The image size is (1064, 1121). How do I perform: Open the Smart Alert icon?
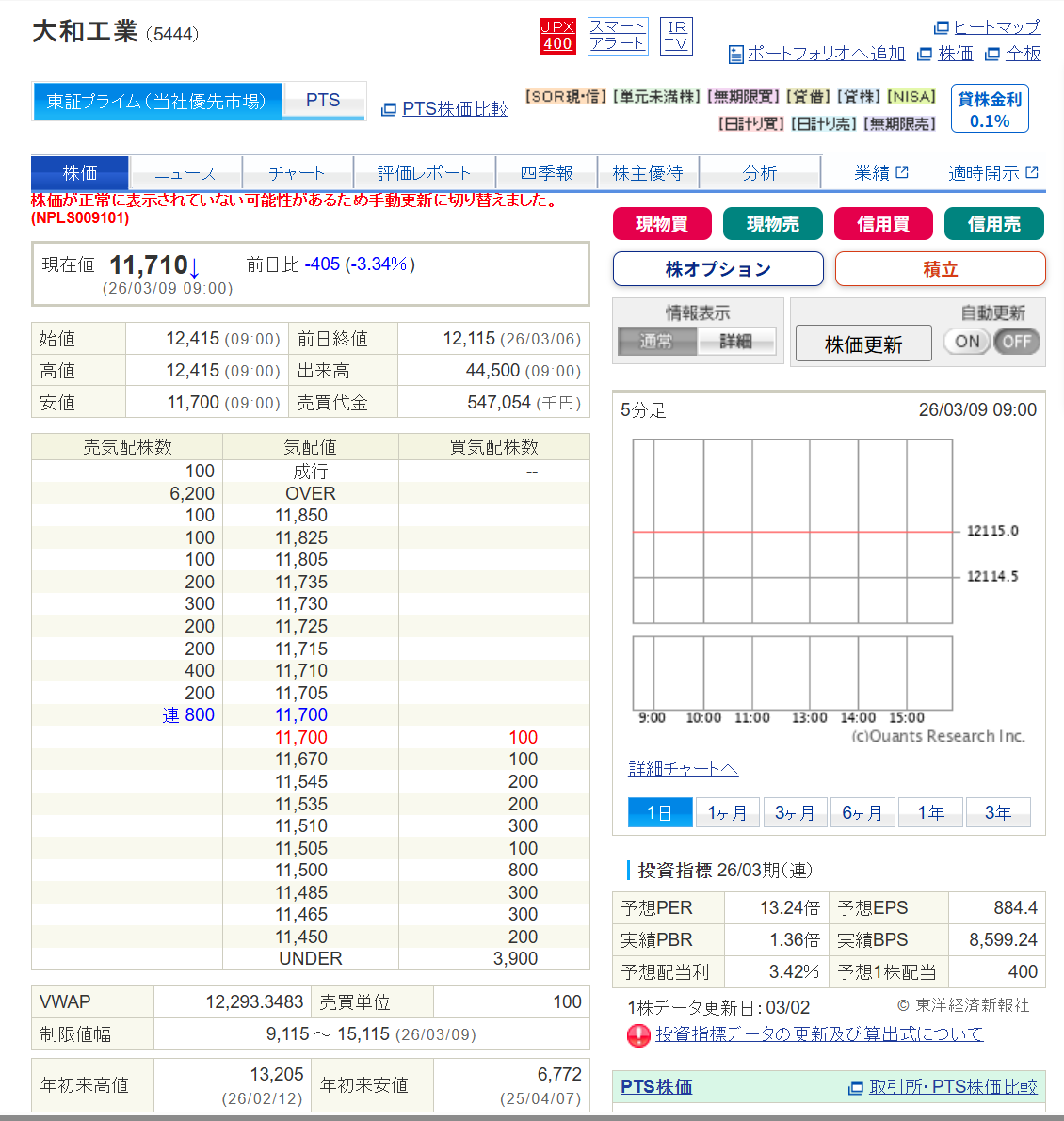pos(618,36)
